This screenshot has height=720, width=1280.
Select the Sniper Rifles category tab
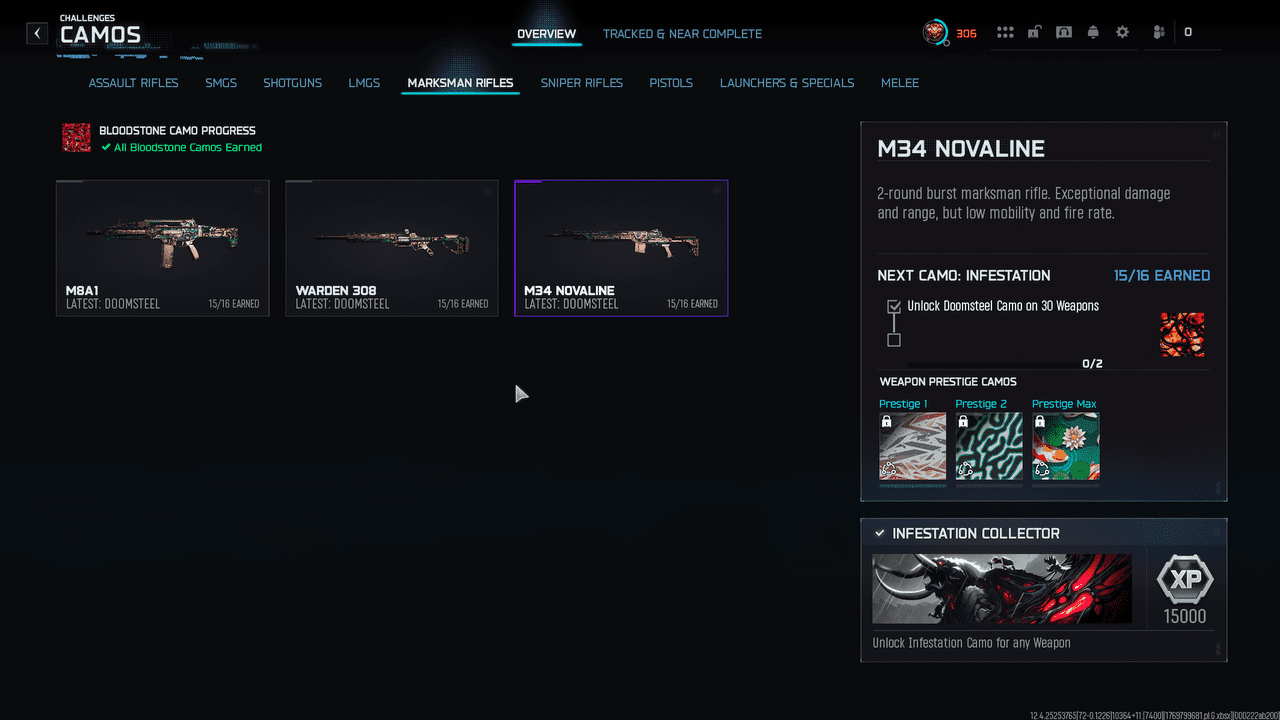pyautogui.click(x=581, y=83)
